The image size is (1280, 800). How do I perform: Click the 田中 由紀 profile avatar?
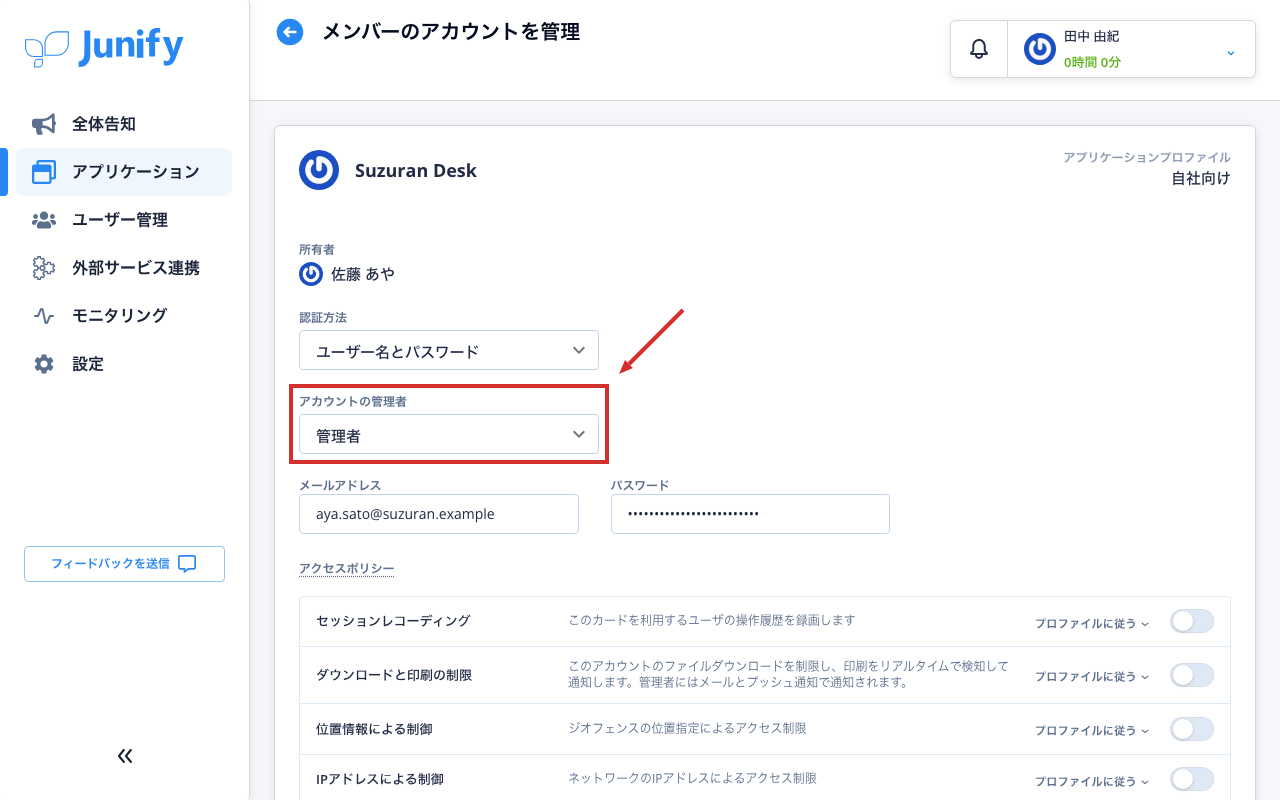click(x=1040, y=49)
